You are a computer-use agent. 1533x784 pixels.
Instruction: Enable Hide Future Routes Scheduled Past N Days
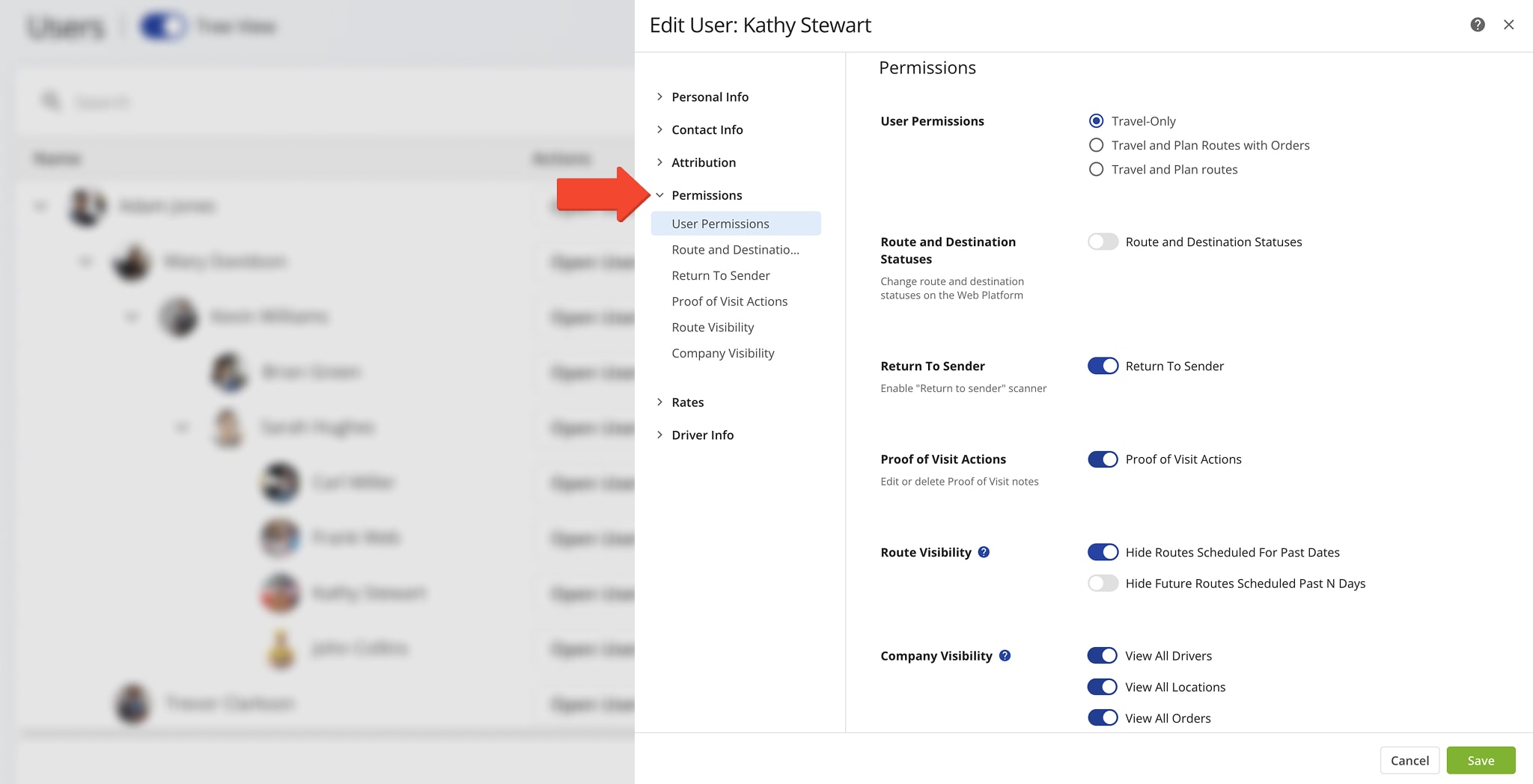(x=1102, y=583)
